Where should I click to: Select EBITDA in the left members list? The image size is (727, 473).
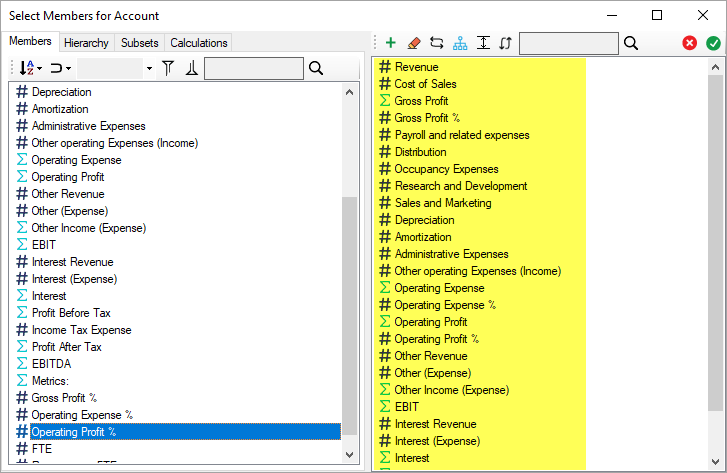point(51,364)
